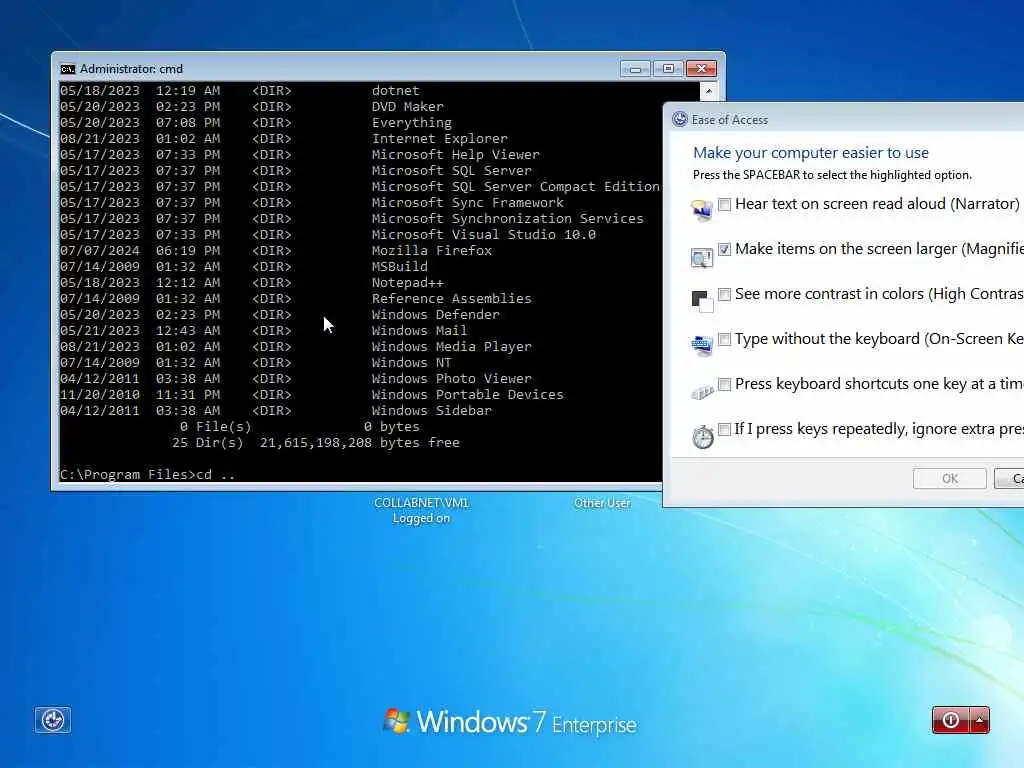Click the OK button in Ease of Access
The width and height of the screenshot is (1024, 768).
[950, 478]
